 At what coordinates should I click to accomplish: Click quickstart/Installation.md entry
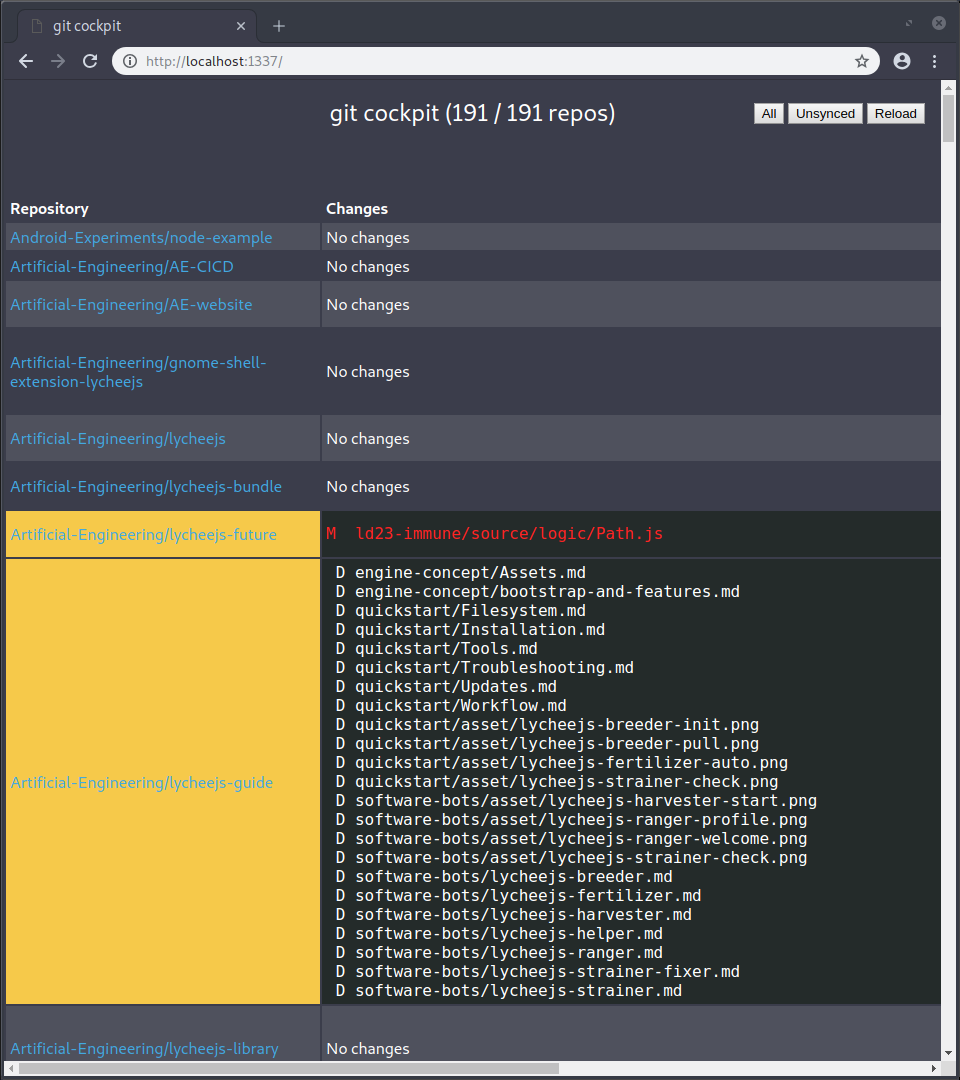(480, 630)
